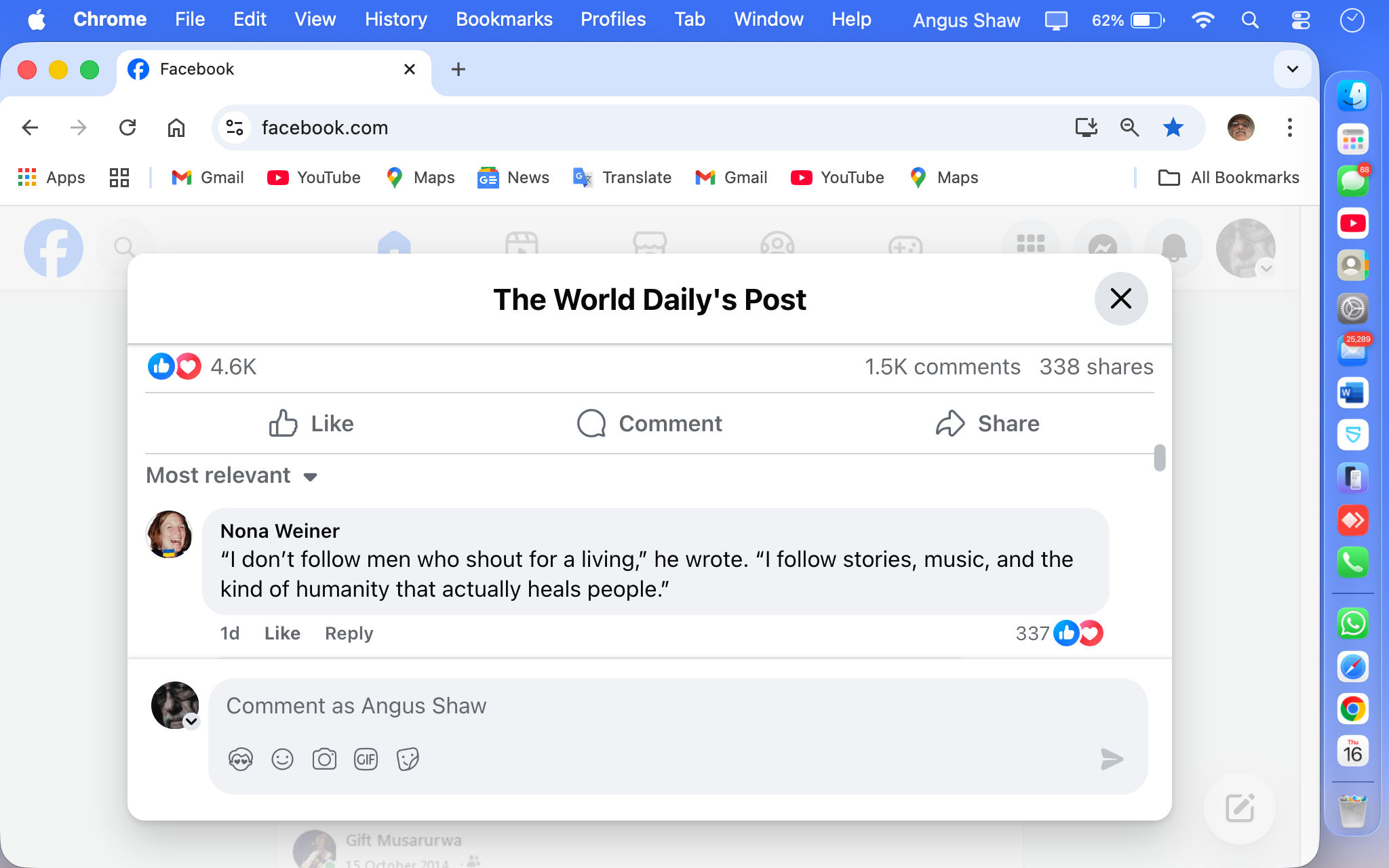
Task: Bookmark this page with the star icon
Action: pyautogui.click(x=1173, y=127)
